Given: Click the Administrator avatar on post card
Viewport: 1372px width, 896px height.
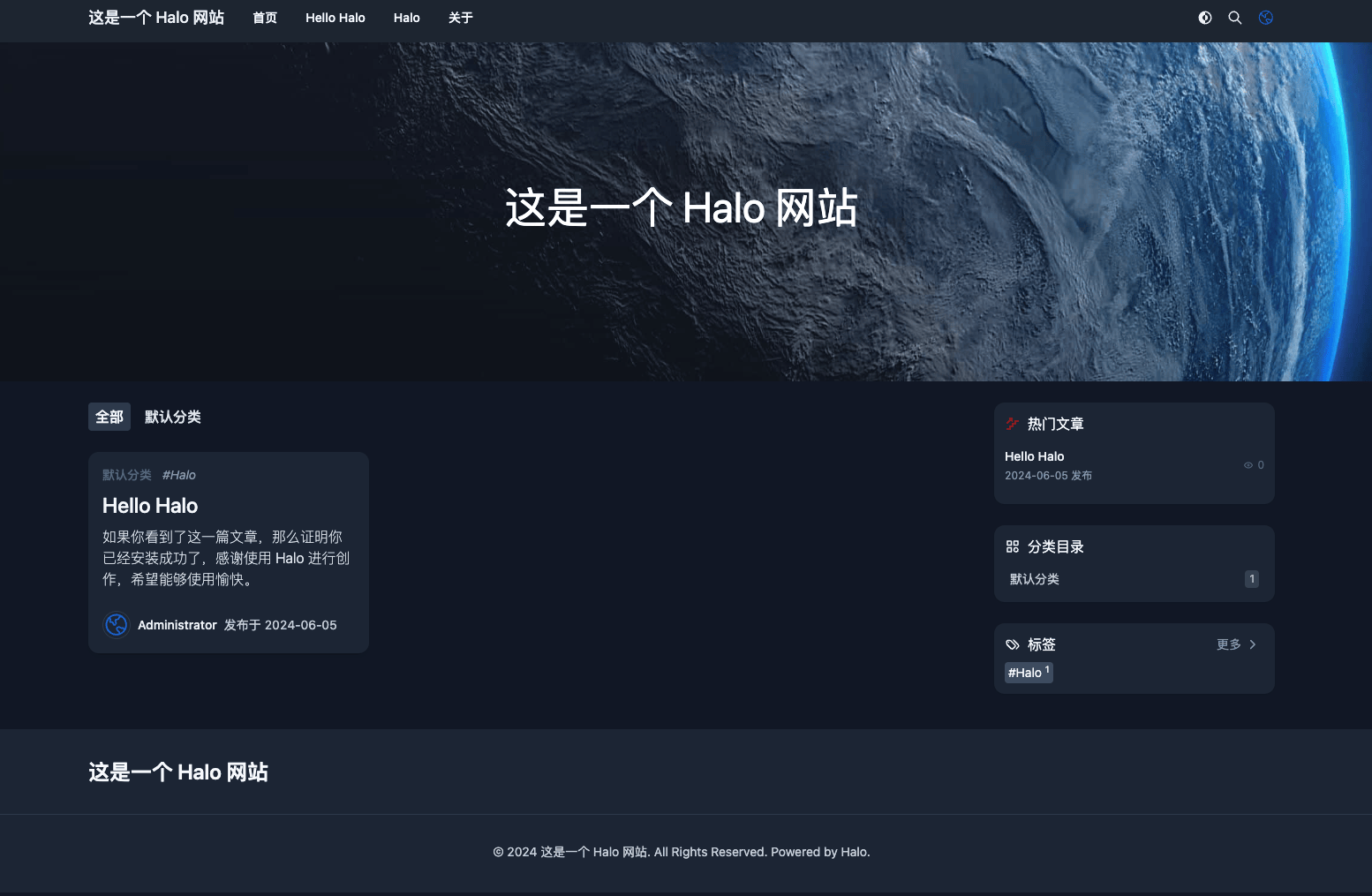Looking at the screenshot, I should 117,625.
